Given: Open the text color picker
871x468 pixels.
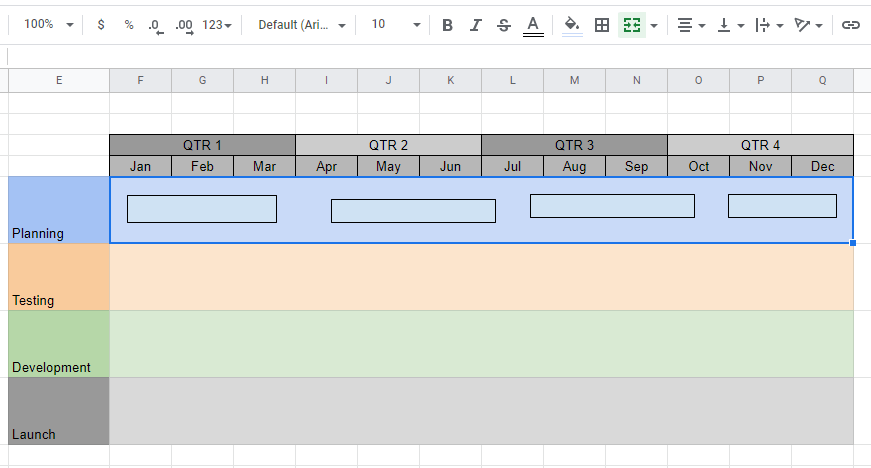Looking at the screenshot, I should point(533,25).
